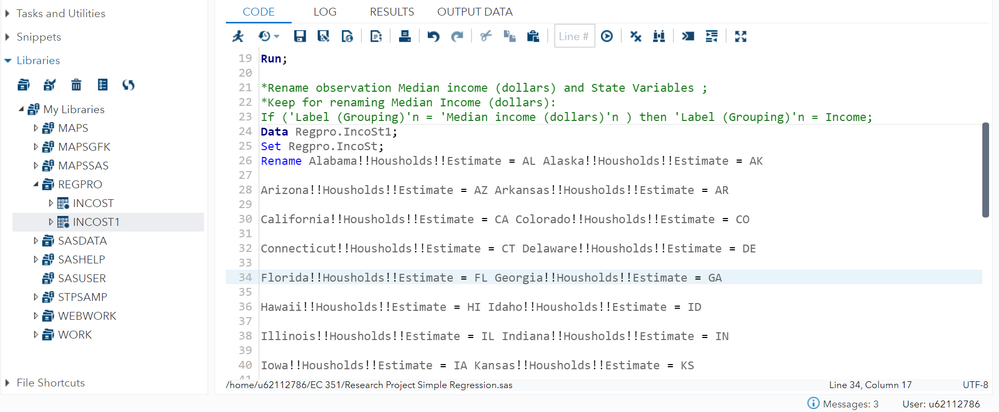Screen dimensions: 999x412
Task: Refresh the libraries list
Action: (x=129, y=85)
